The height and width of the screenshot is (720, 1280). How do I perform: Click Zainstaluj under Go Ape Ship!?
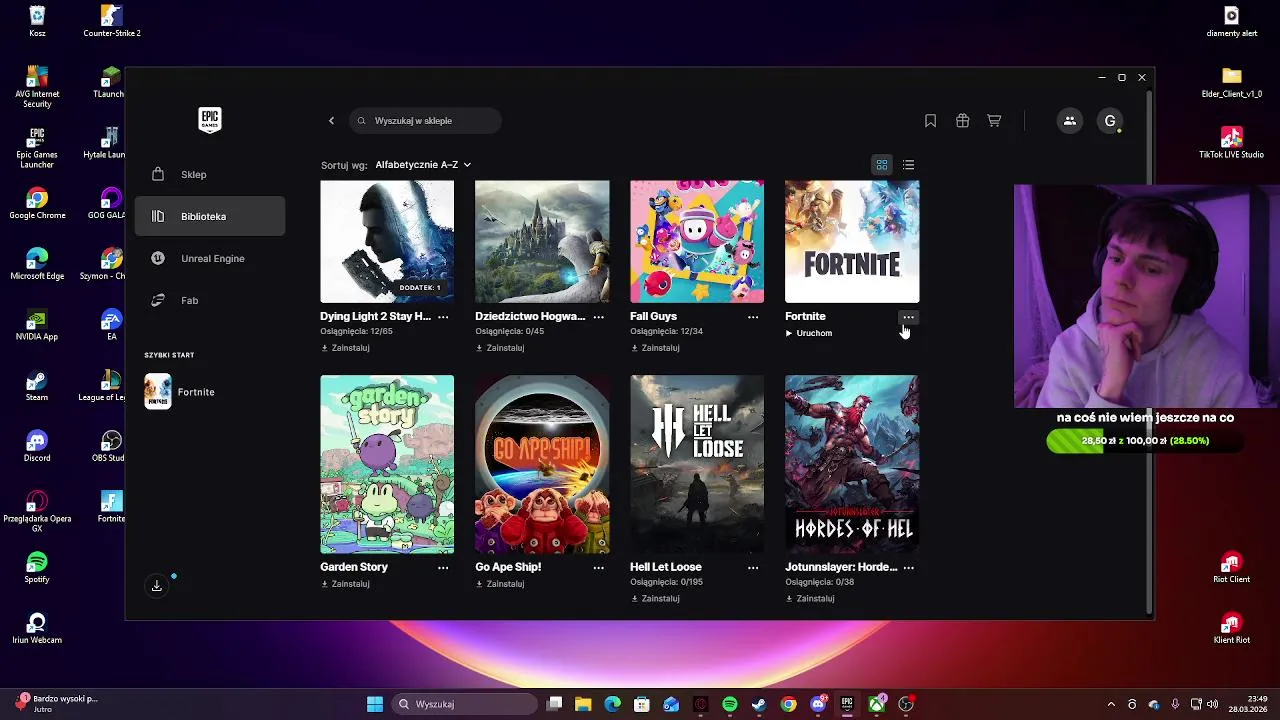coord(500,584)
